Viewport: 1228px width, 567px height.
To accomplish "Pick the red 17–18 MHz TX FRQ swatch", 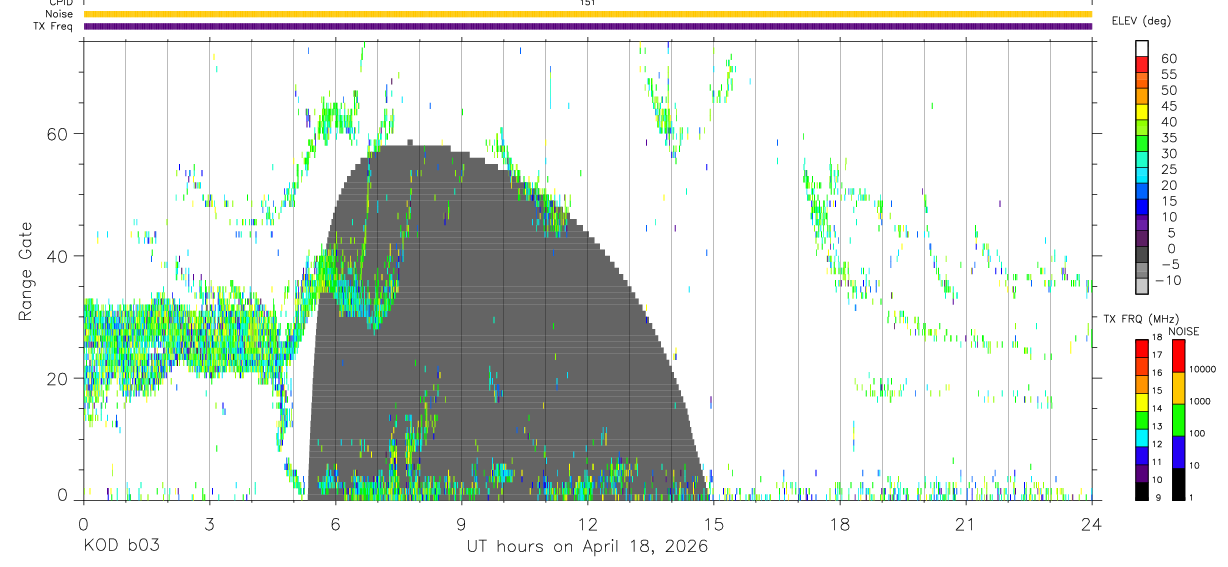I will (1142, 348).
